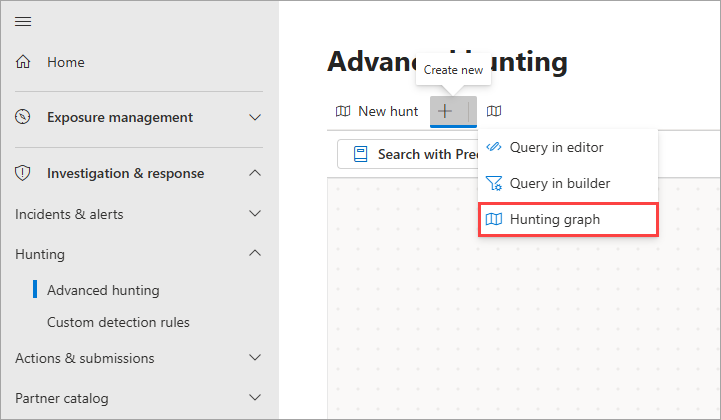
Task: Select Advanced hunting in sidebar
Action: [x=103, y=290]
